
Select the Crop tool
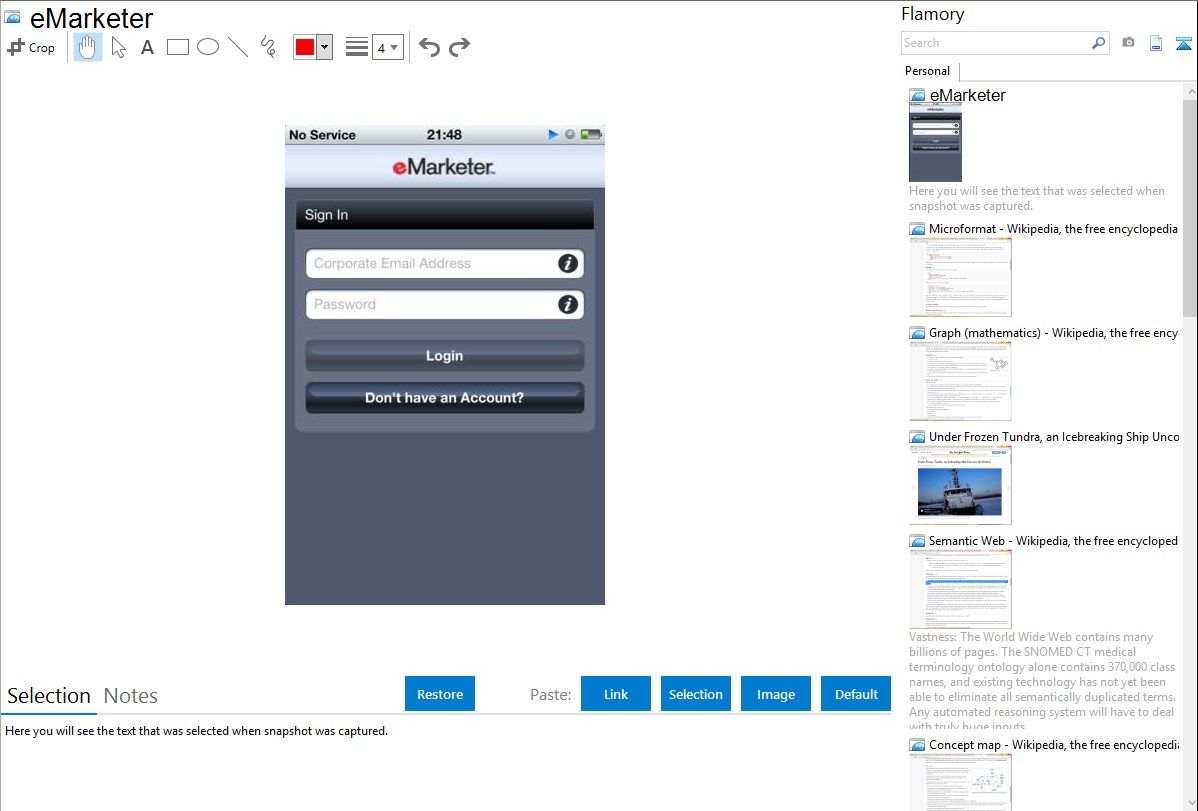pyautogui.click(x=31, y=47)
